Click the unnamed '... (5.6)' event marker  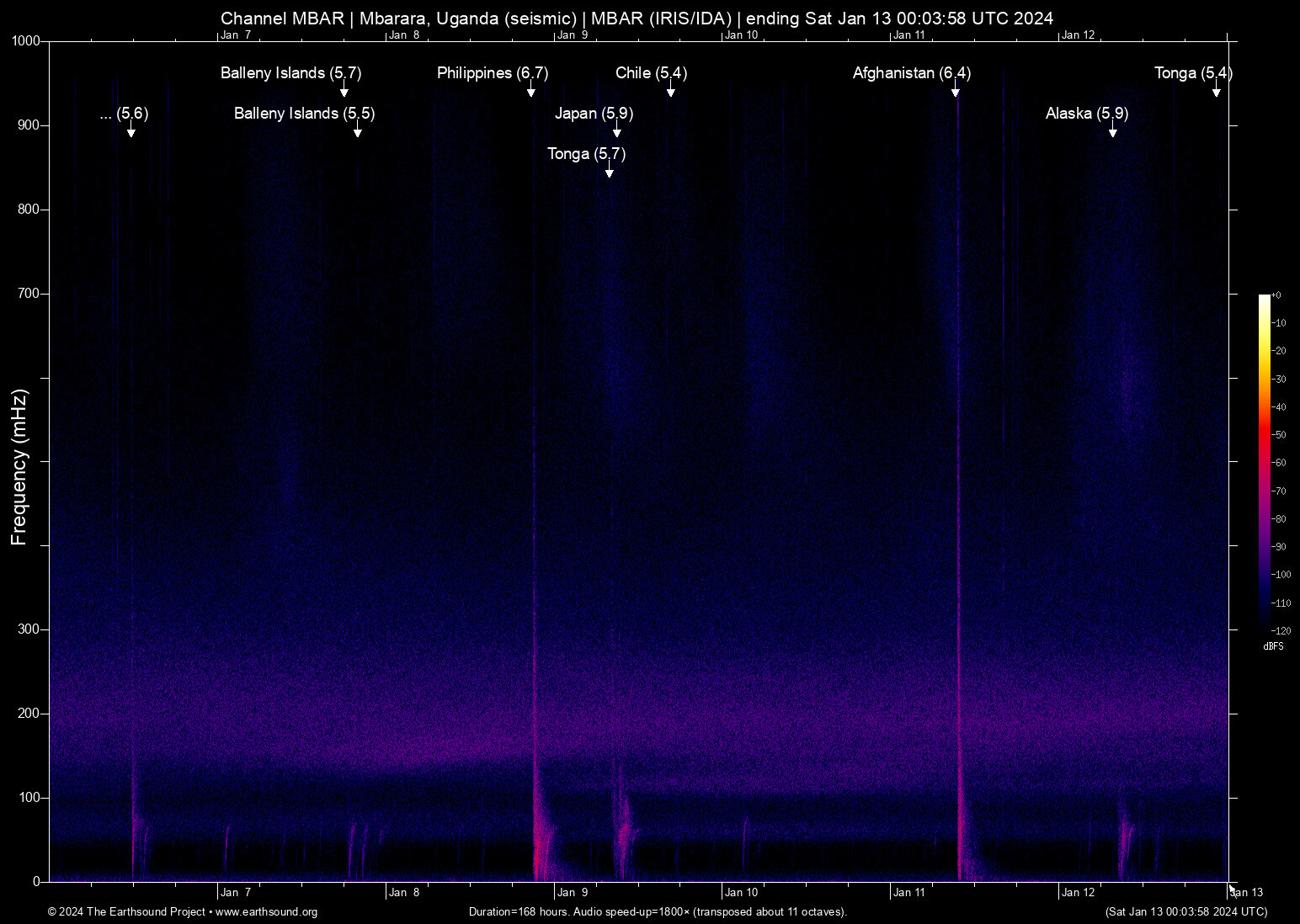(x=131, y=132)
